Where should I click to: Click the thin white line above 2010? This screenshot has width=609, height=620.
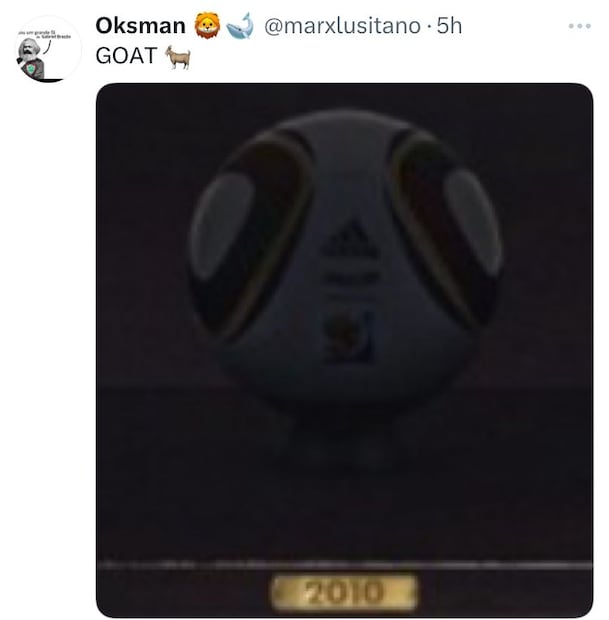pos(344,565)
